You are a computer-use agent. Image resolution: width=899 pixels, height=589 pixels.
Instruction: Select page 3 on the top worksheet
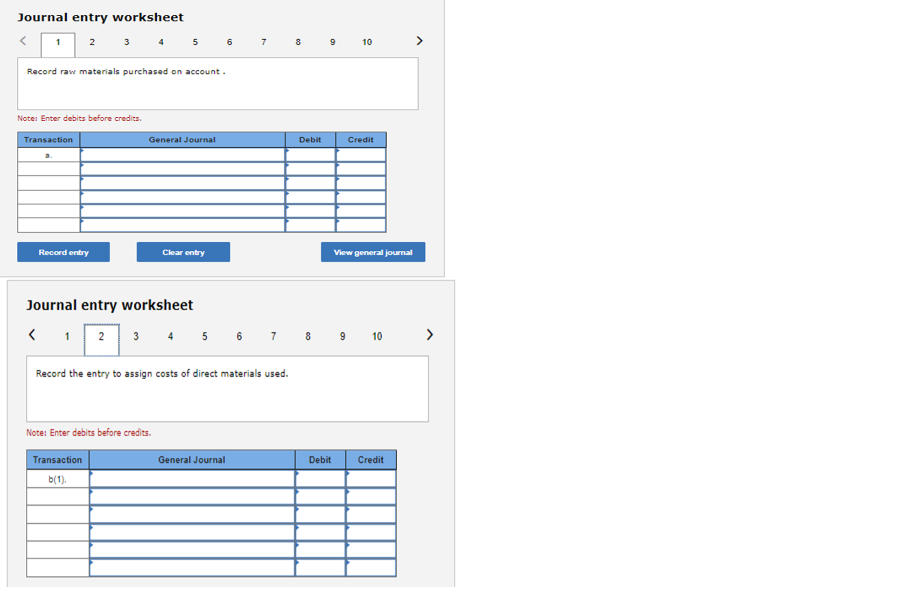click(x=126, y=42)
